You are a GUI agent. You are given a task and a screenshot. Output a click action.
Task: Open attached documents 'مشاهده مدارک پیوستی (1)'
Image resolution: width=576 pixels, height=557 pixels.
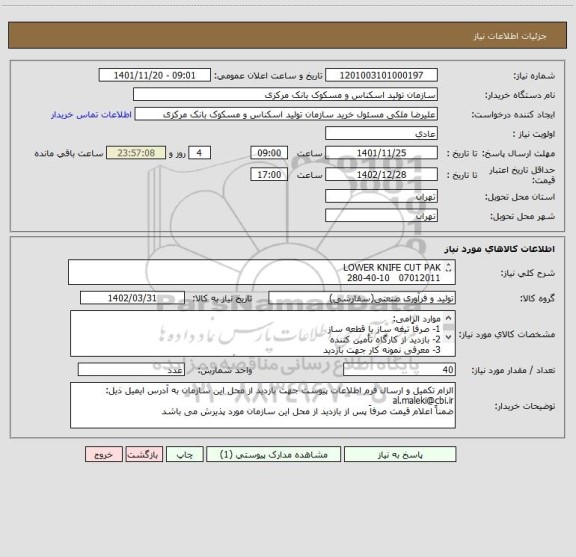point(274,454)
